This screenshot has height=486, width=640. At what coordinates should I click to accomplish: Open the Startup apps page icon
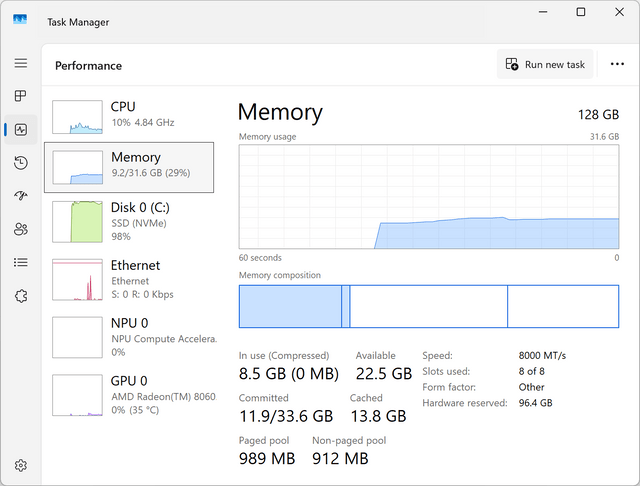[x=21, y=196]
